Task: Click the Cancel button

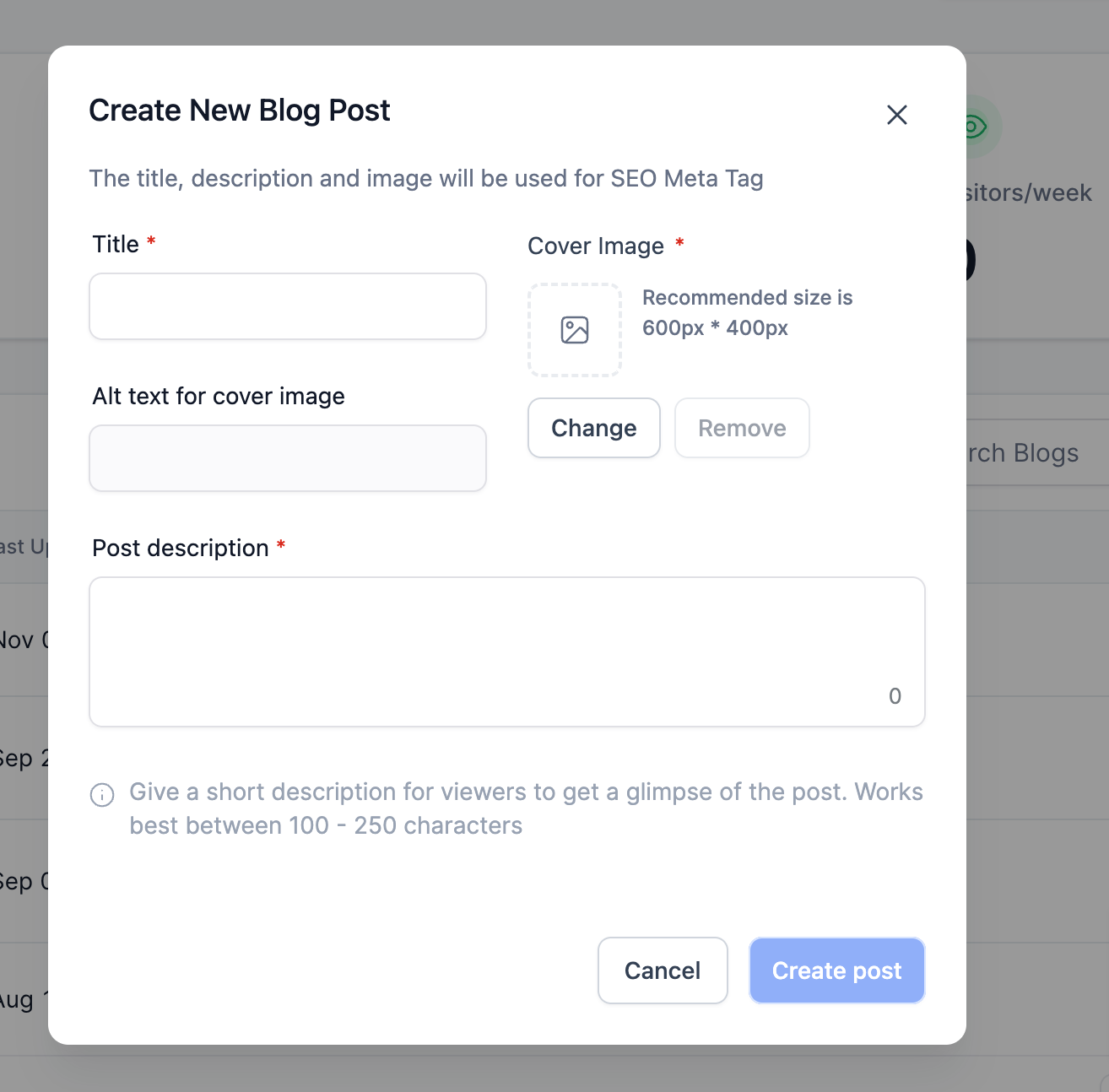Action: [663, 970]
